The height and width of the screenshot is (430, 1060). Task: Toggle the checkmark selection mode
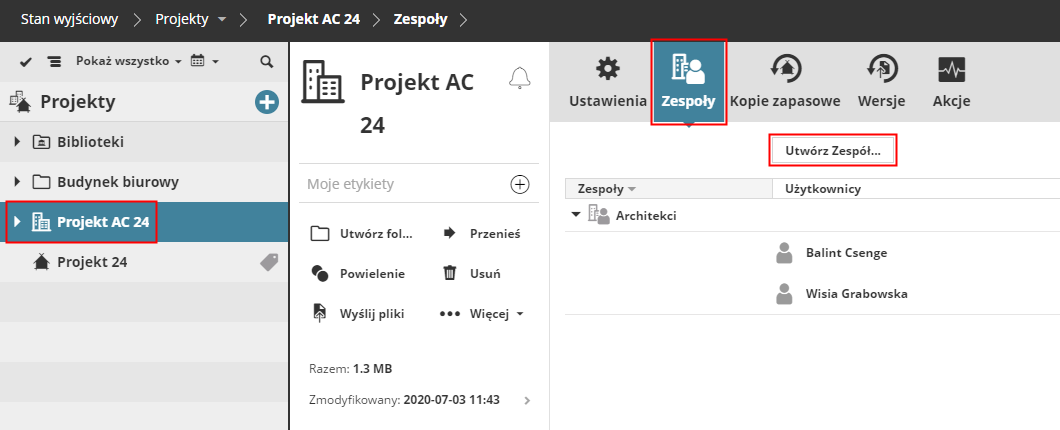(x=26, y=61)
